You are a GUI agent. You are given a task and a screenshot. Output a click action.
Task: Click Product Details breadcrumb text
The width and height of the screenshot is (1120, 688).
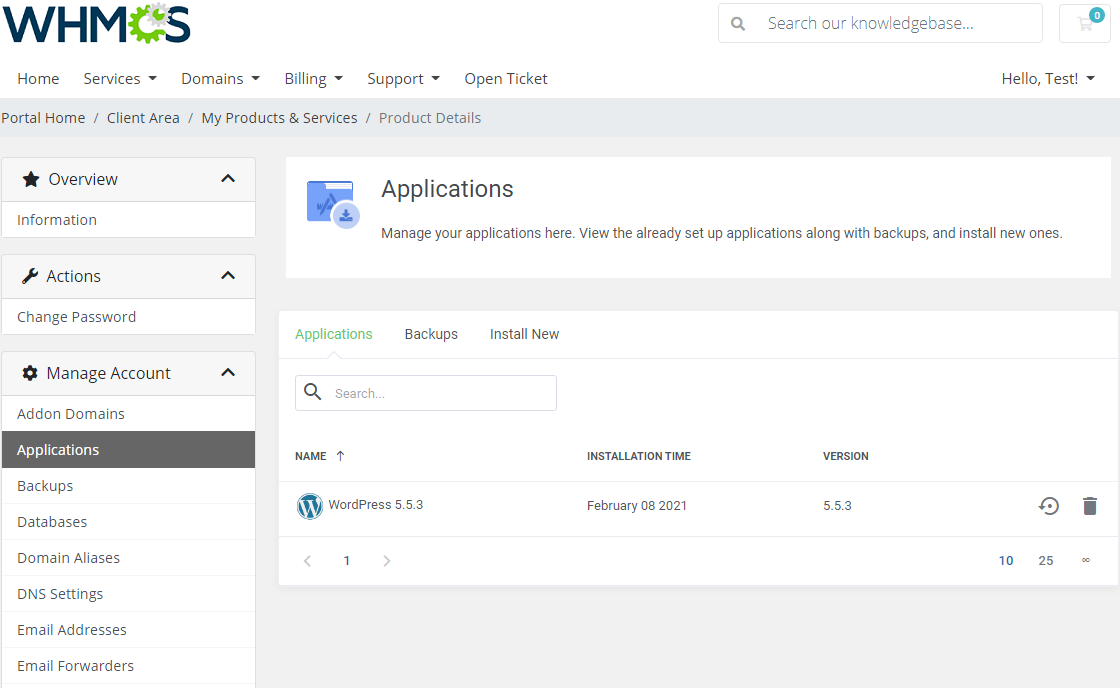(x=430, y=118)
